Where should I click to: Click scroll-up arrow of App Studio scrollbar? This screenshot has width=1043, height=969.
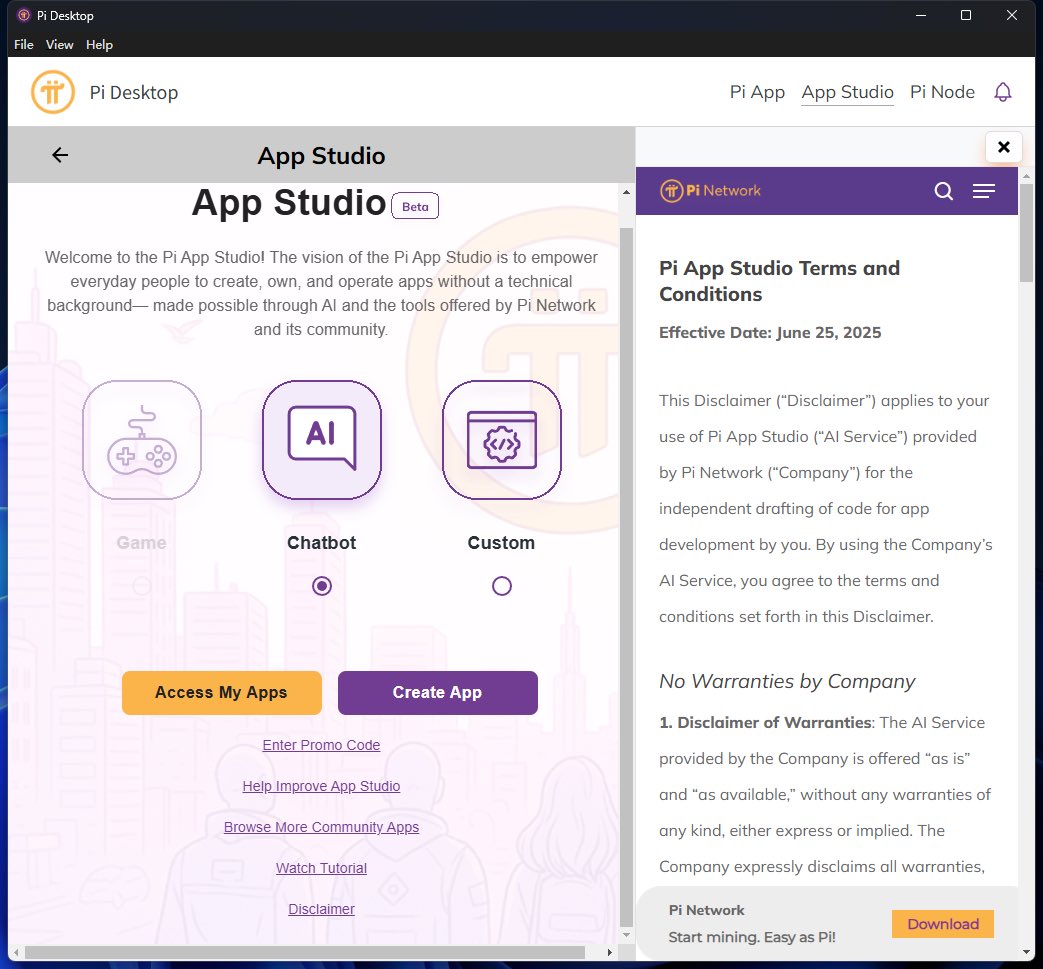(626, 192)
